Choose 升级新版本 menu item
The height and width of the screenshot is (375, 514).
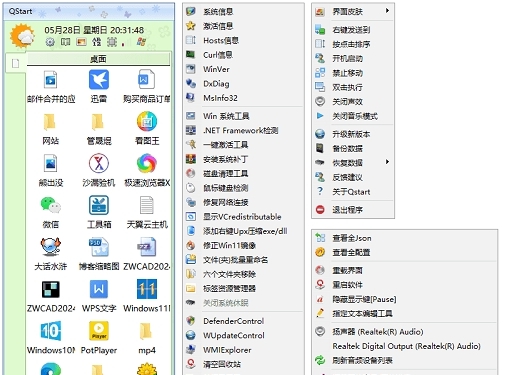(353, 134)
